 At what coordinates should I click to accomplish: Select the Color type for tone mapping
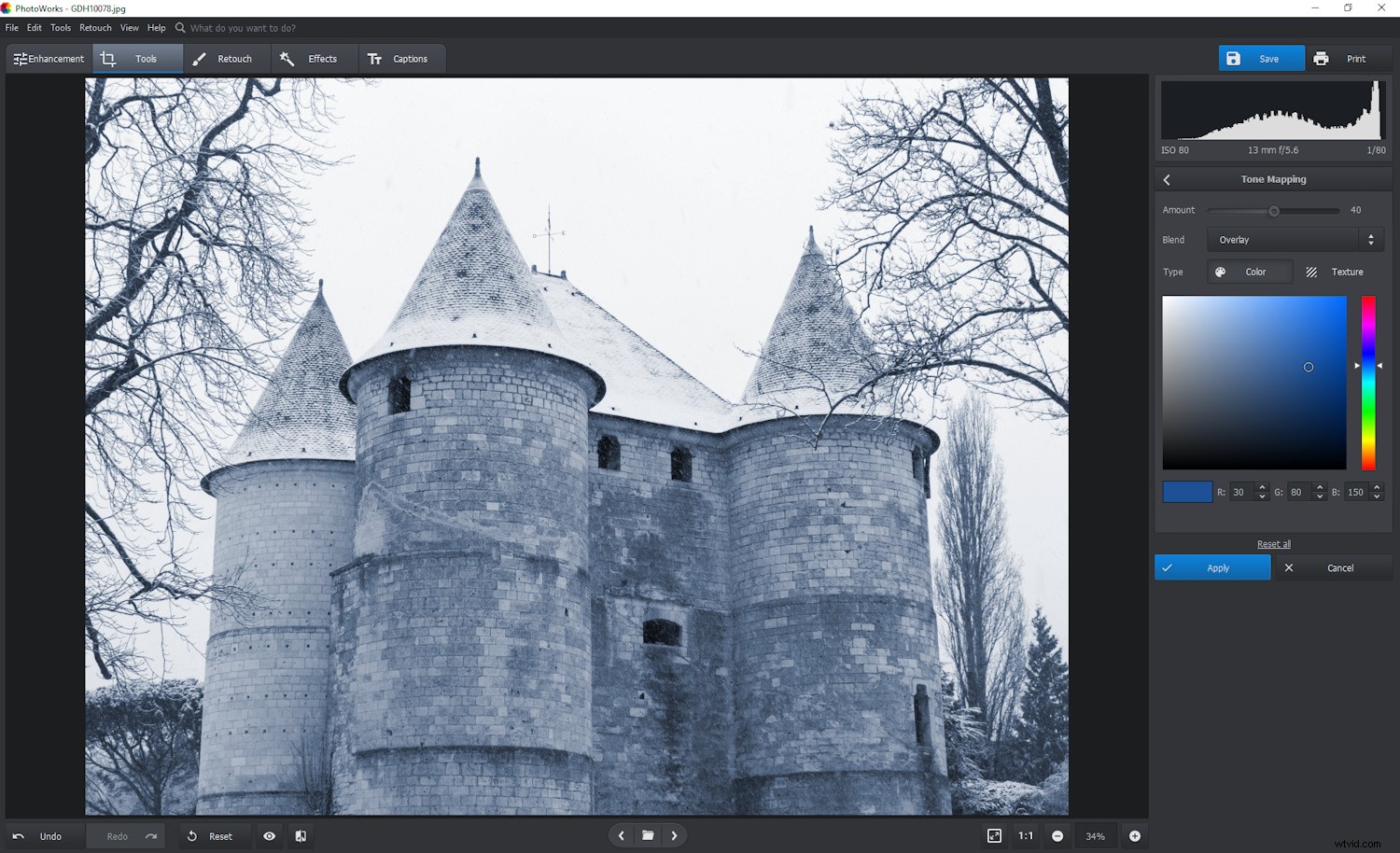coord(1250,272)
